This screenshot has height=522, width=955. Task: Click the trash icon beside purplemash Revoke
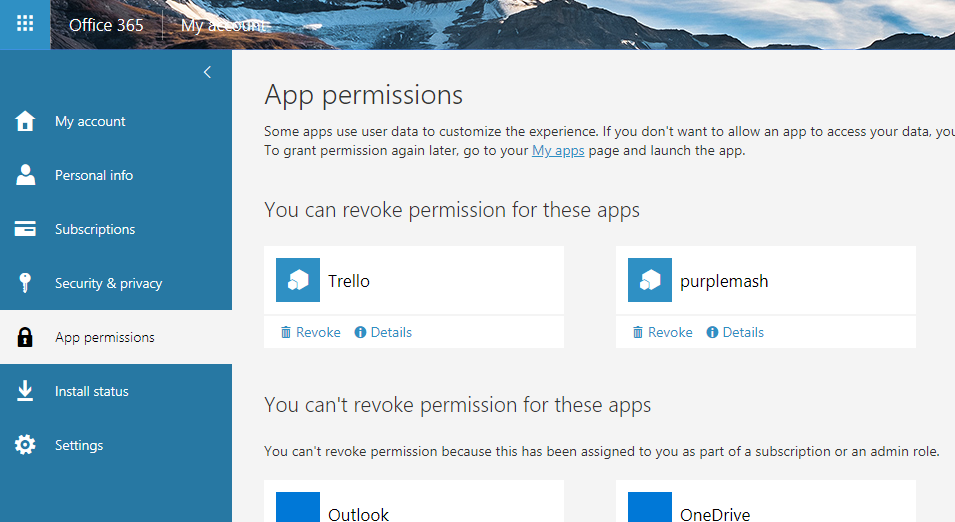click(x=638, y=332)
